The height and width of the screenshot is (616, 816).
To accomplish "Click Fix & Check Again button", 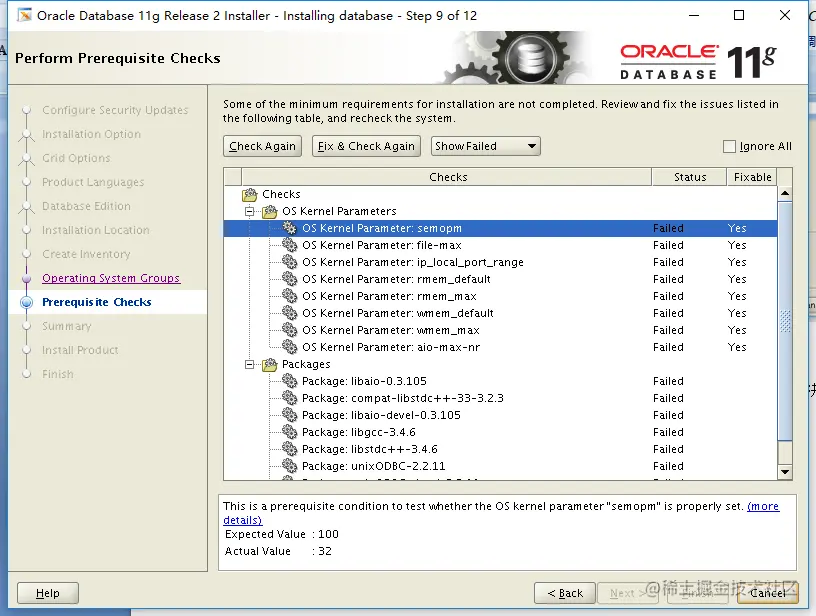I will [x=366, y=146].
